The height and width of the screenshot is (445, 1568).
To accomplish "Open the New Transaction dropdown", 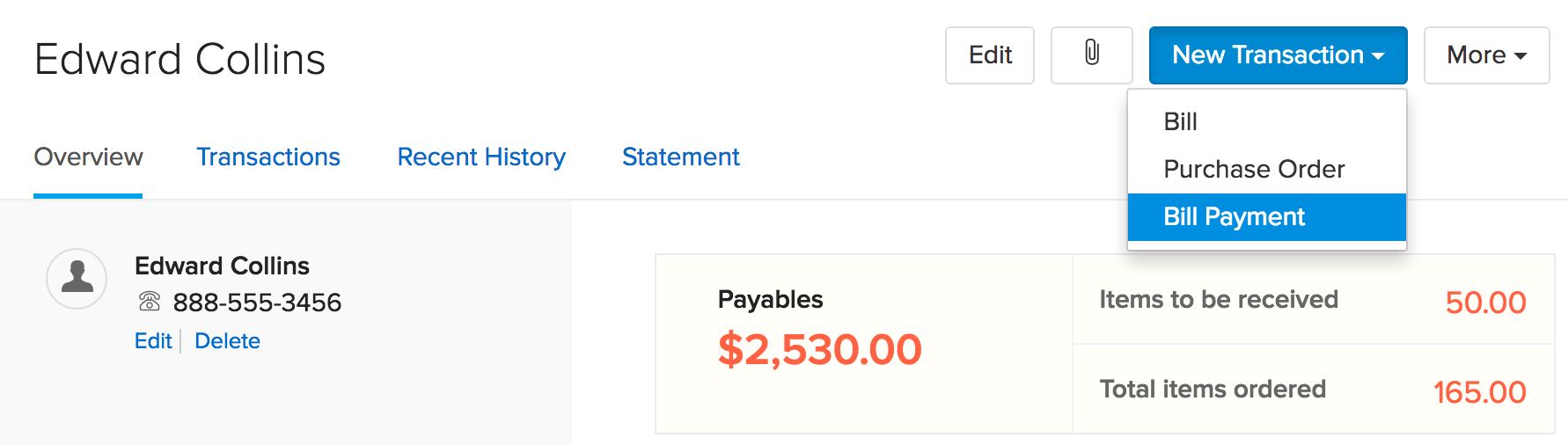I will 1278,55.
